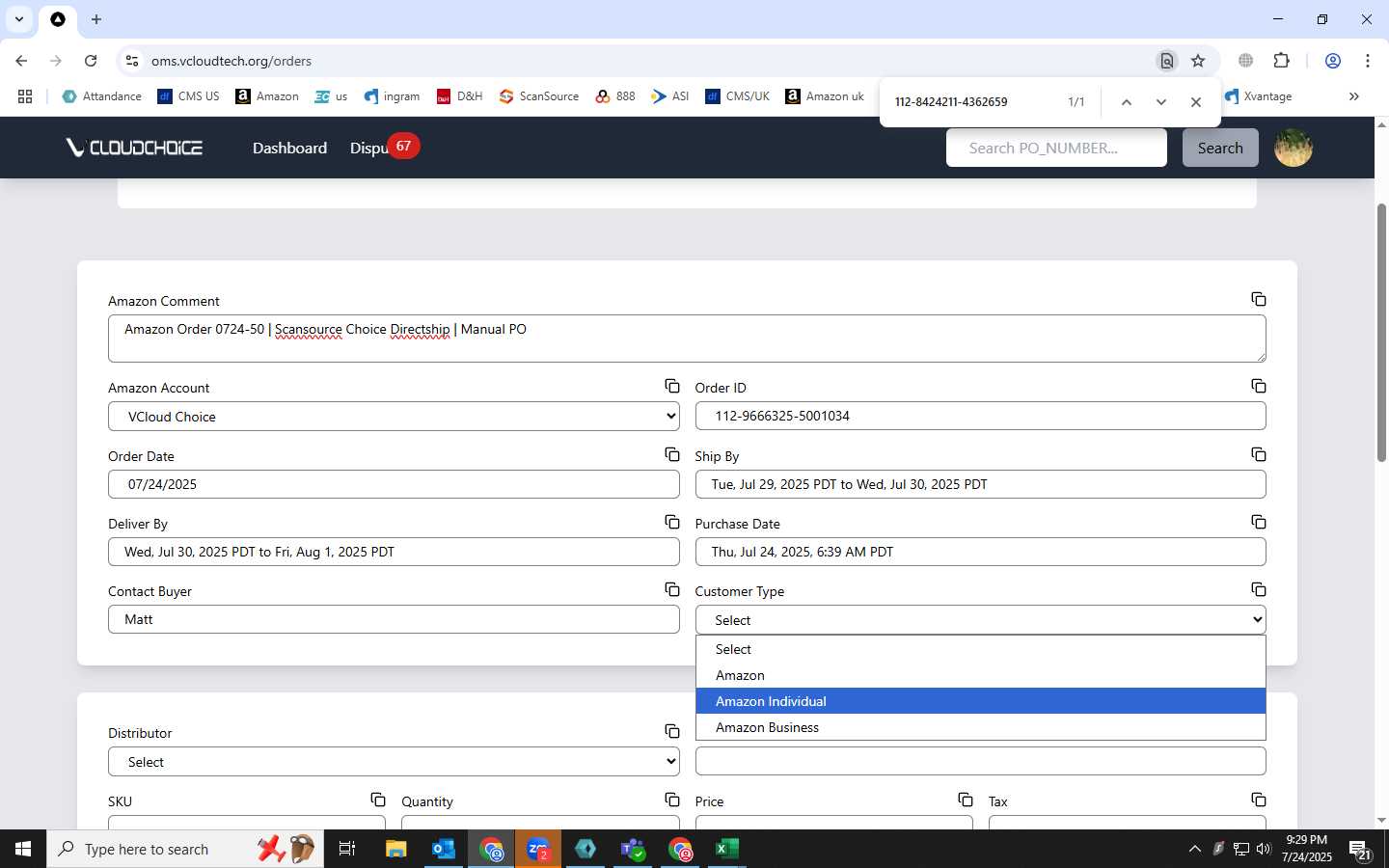
Task: Copy the Customer Type value
Action: [x=1258, y=589]
